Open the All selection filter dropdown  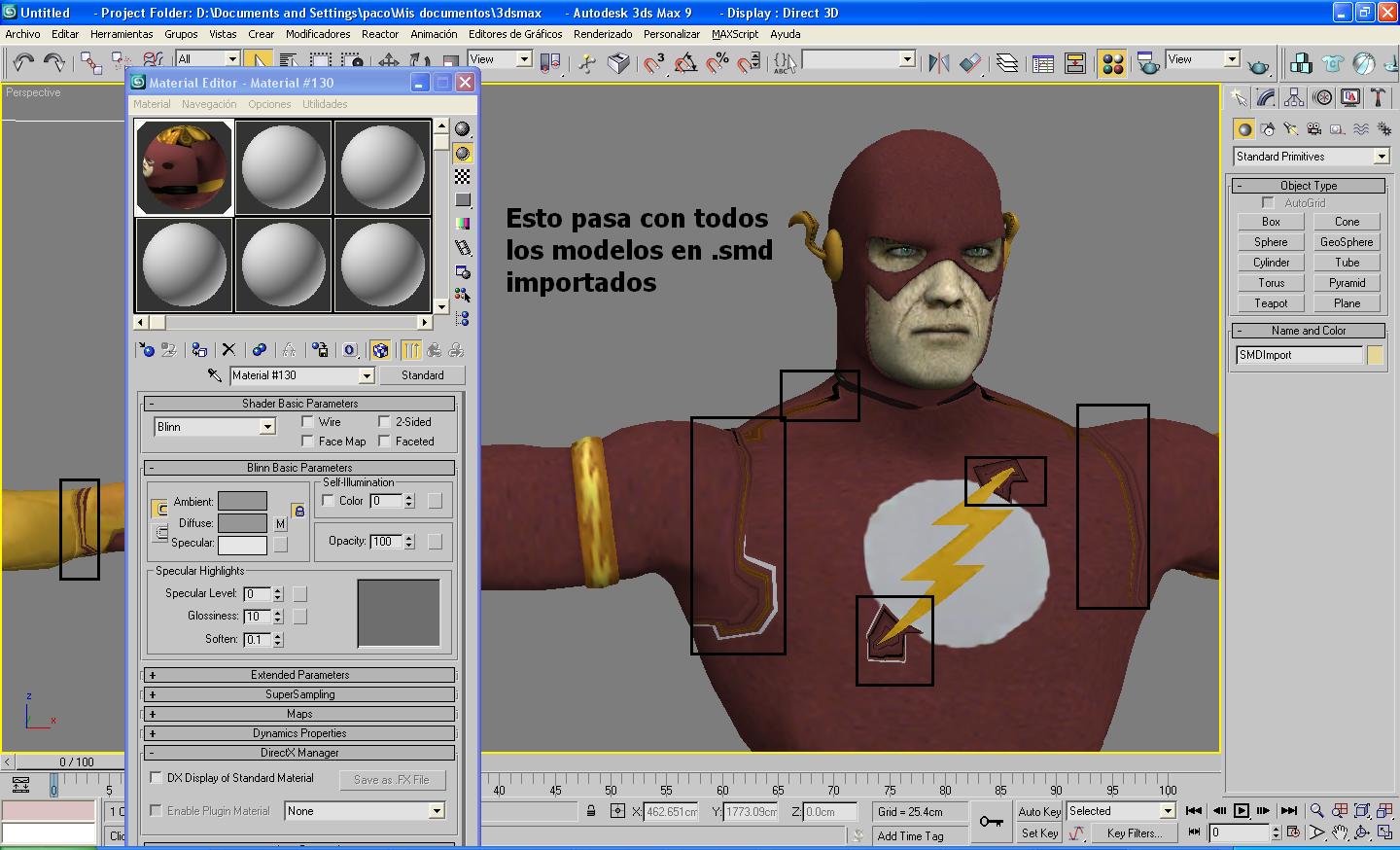tap(232, 59)
